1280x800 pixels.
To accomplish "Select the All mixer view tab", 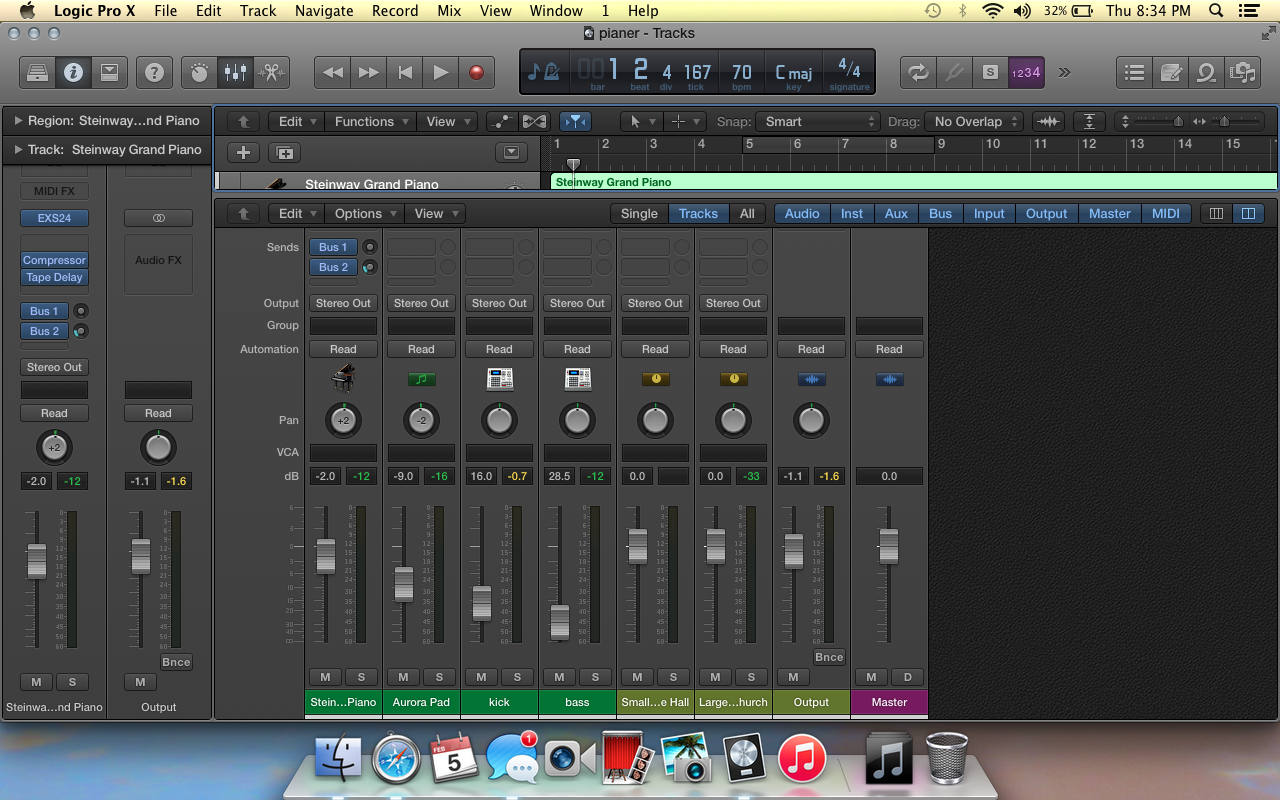I will tap(747, 213).
